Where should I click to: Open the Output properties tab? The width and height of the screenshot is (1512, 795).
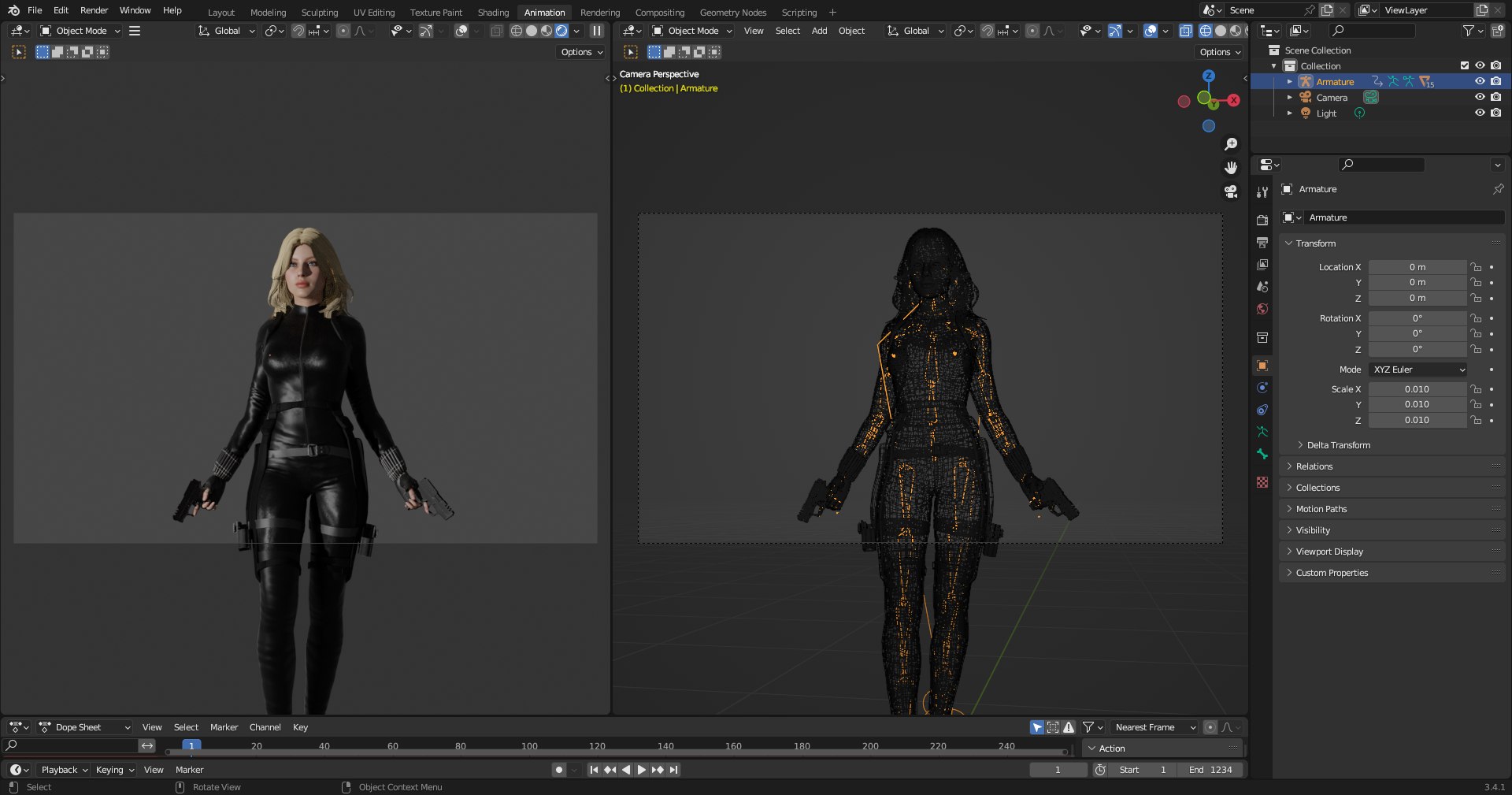point(1262,242)
